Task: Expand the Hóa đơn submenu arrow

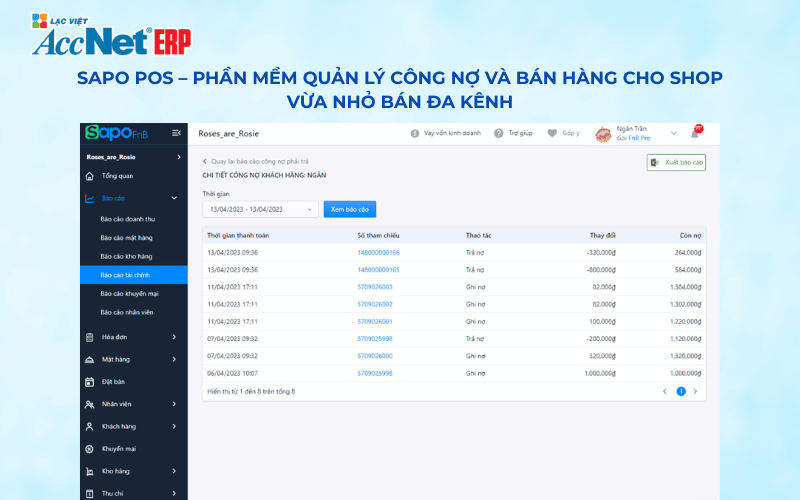Action: click(x=174, y=337)
